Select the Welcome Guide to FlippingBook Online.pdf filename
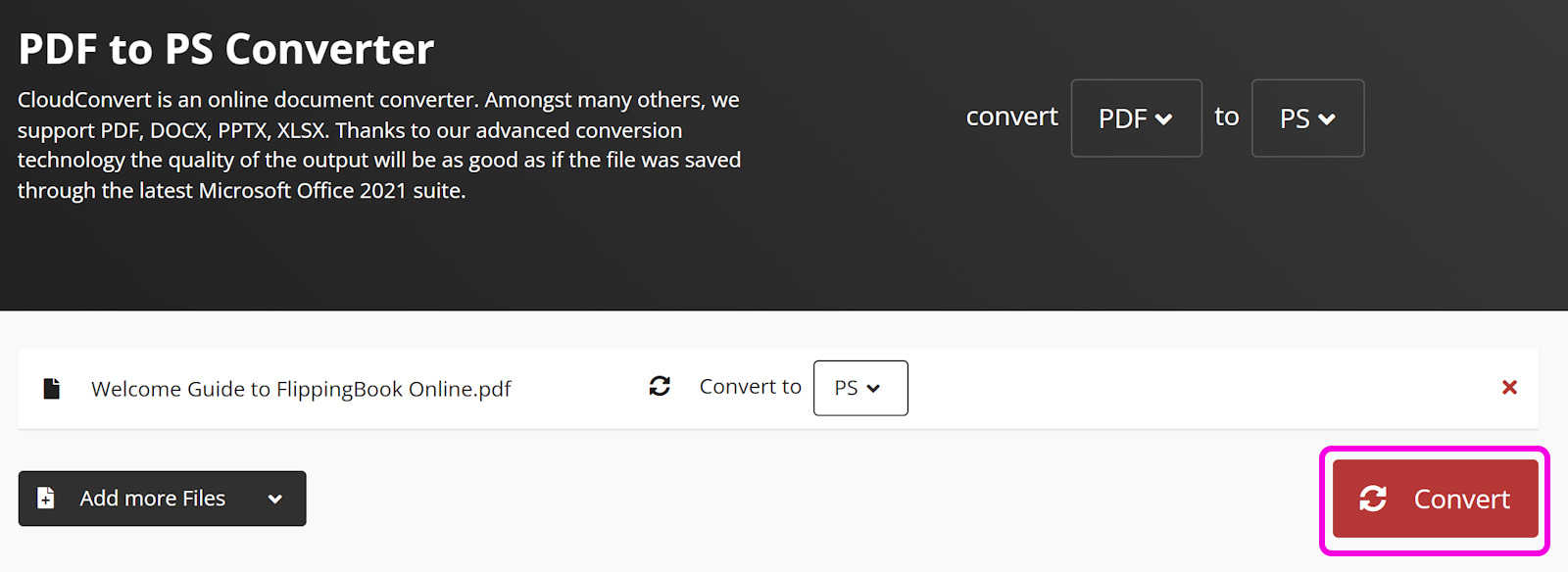Viewport: 1568px width, 572px height. coord(301,389)
